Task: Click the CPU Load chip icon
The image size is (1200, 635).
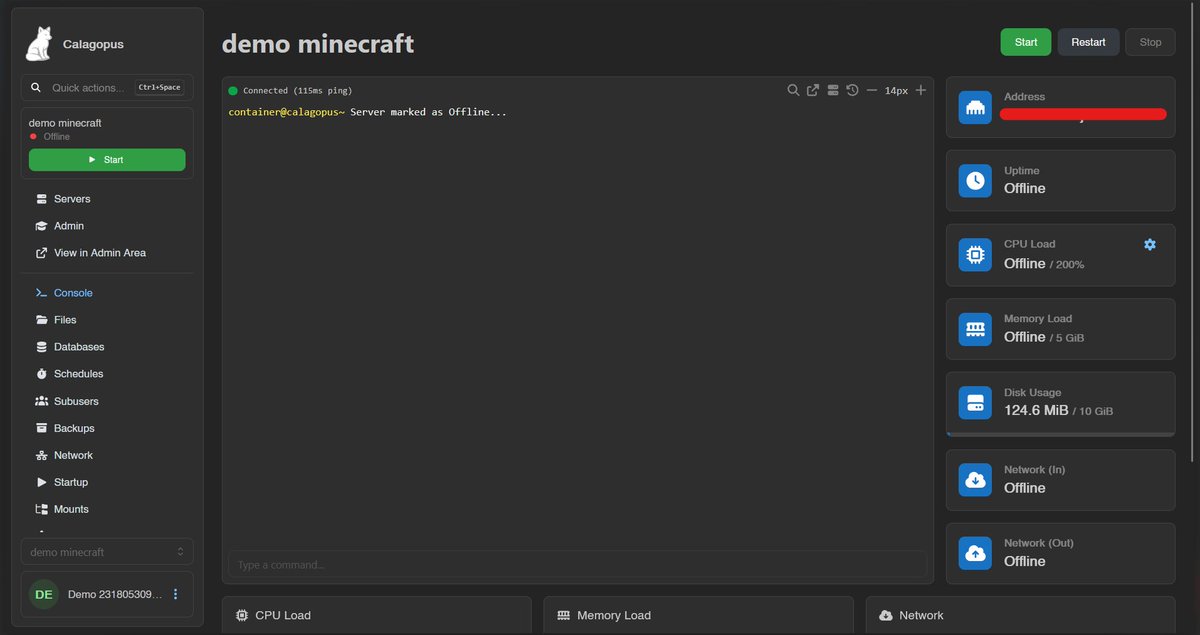Action: tap(975, 255)
